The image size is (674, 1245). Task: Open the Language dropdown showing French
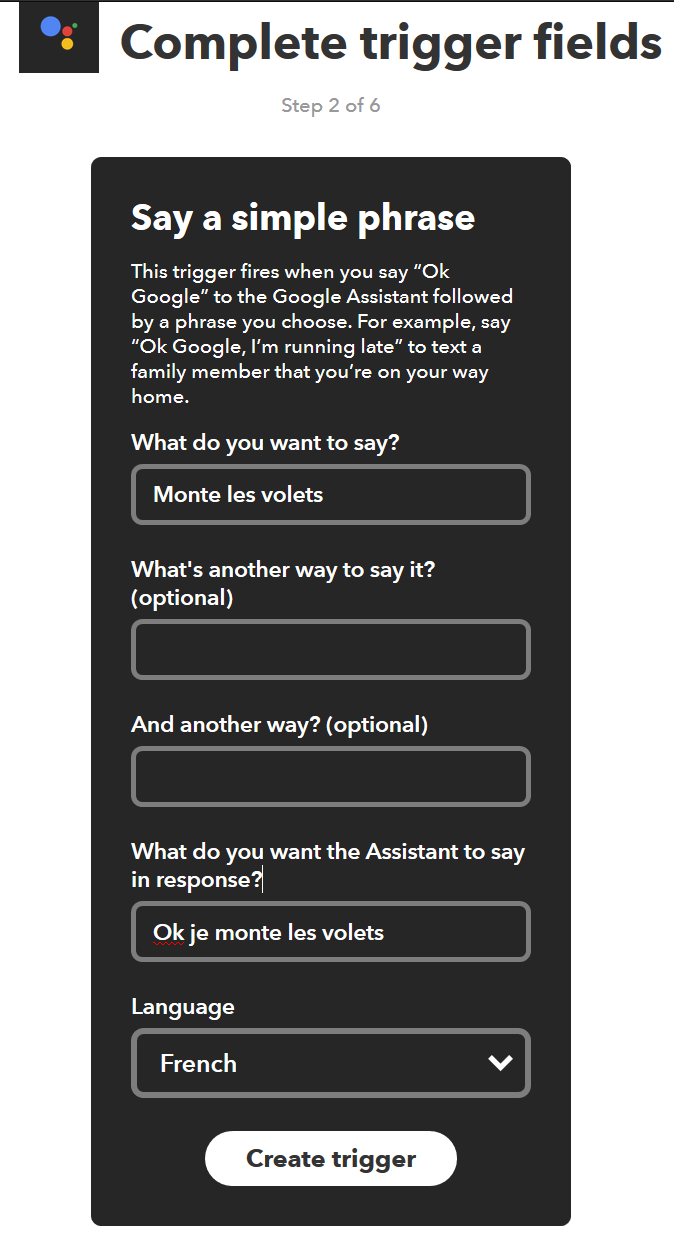(330, 1063)
